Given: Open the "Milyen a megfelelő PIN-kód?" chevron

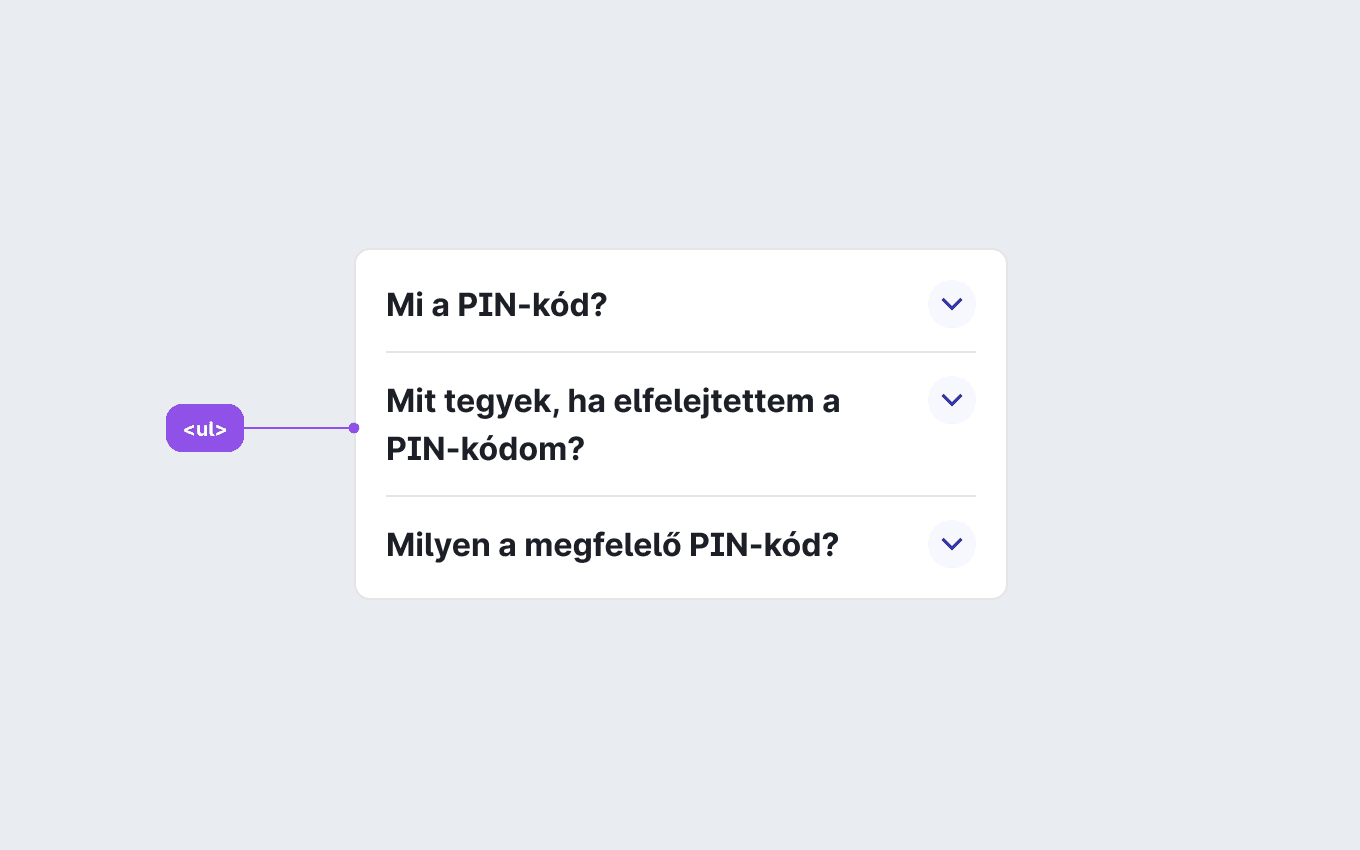Looking at the screenshot, I should pos(952,544).
